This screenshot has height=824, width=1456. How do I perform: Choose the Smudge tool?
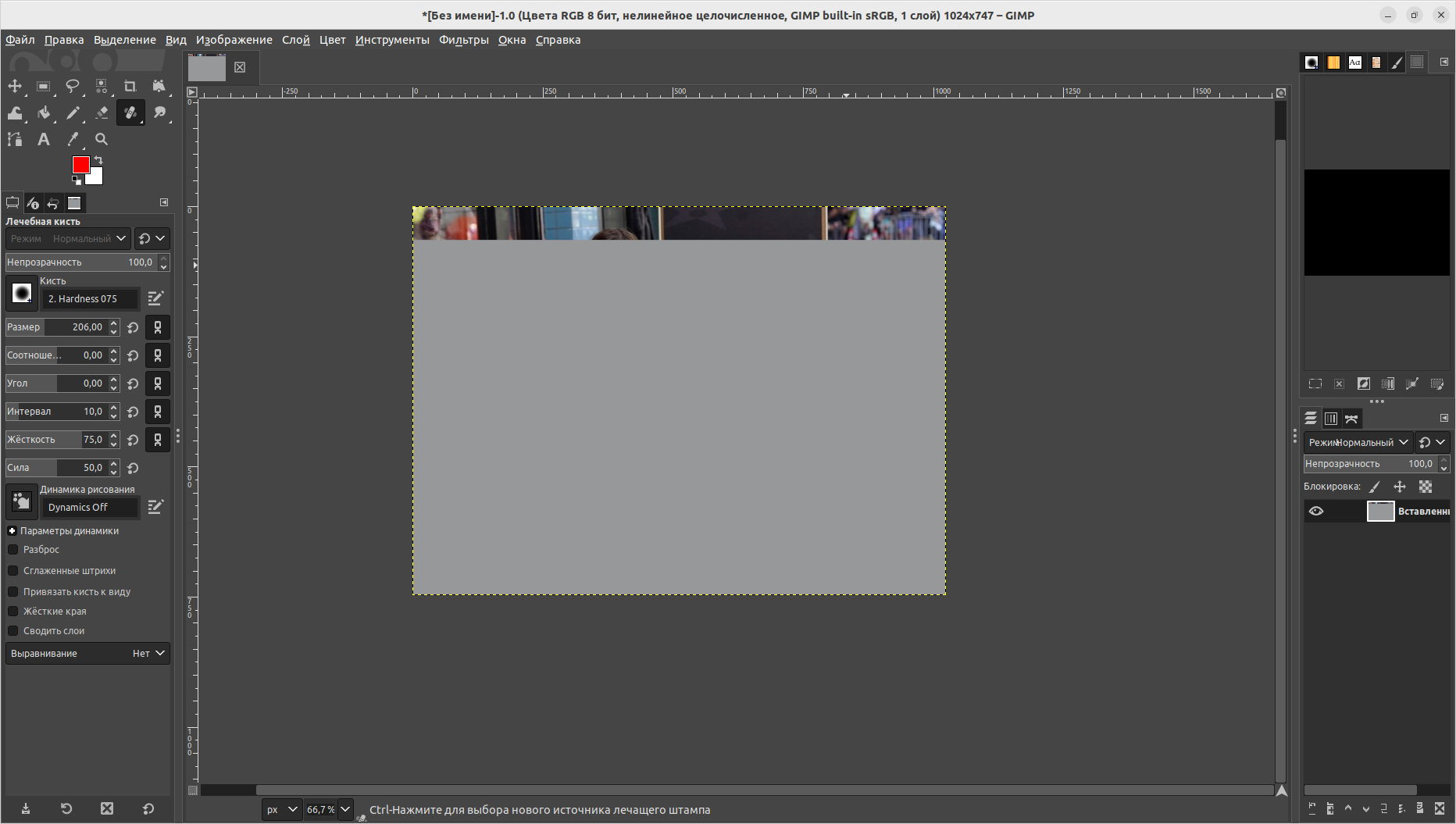pos(159,113)
